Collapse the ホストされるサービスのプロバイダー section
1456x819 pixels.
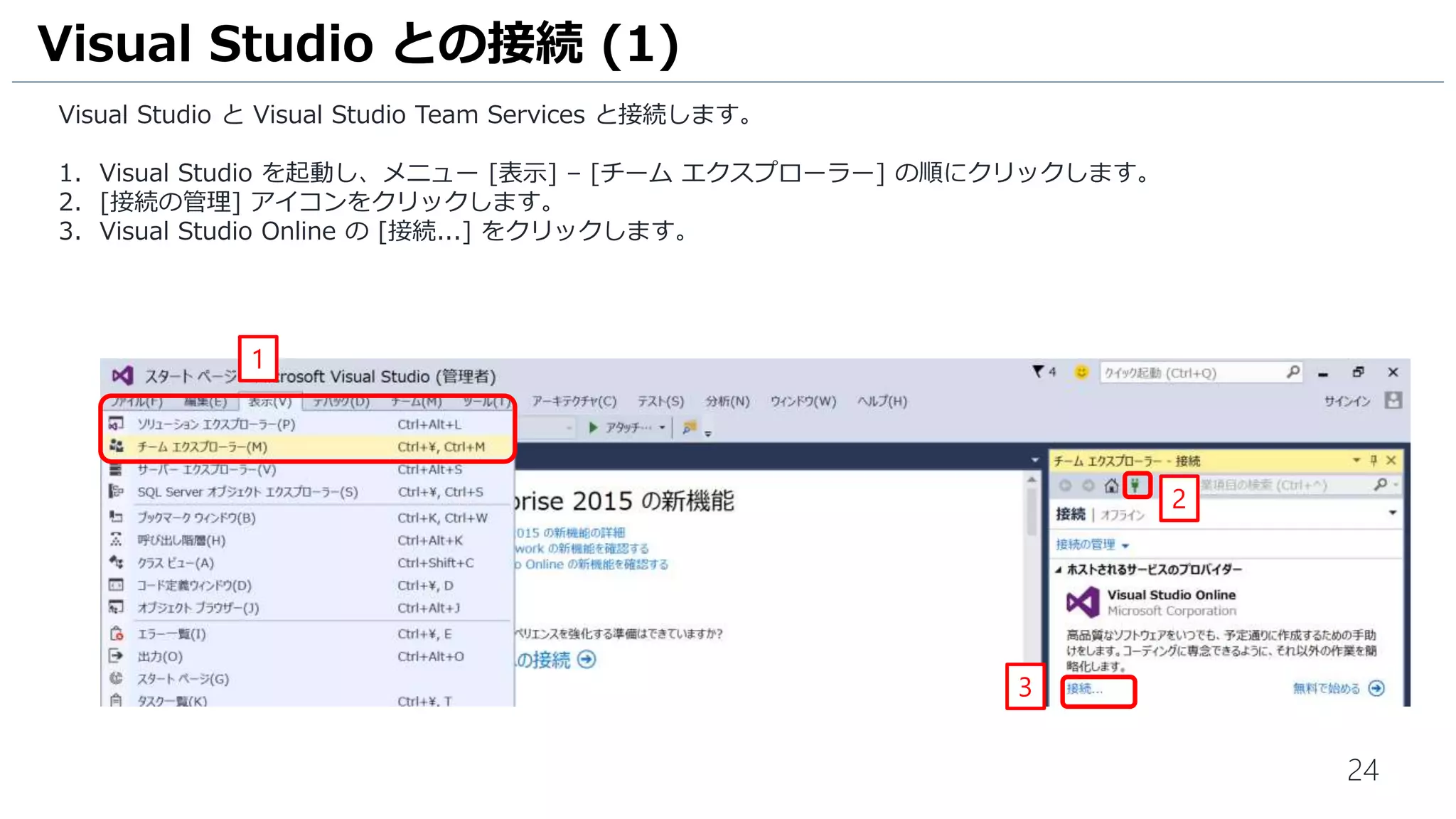[x=1059, y=569]
